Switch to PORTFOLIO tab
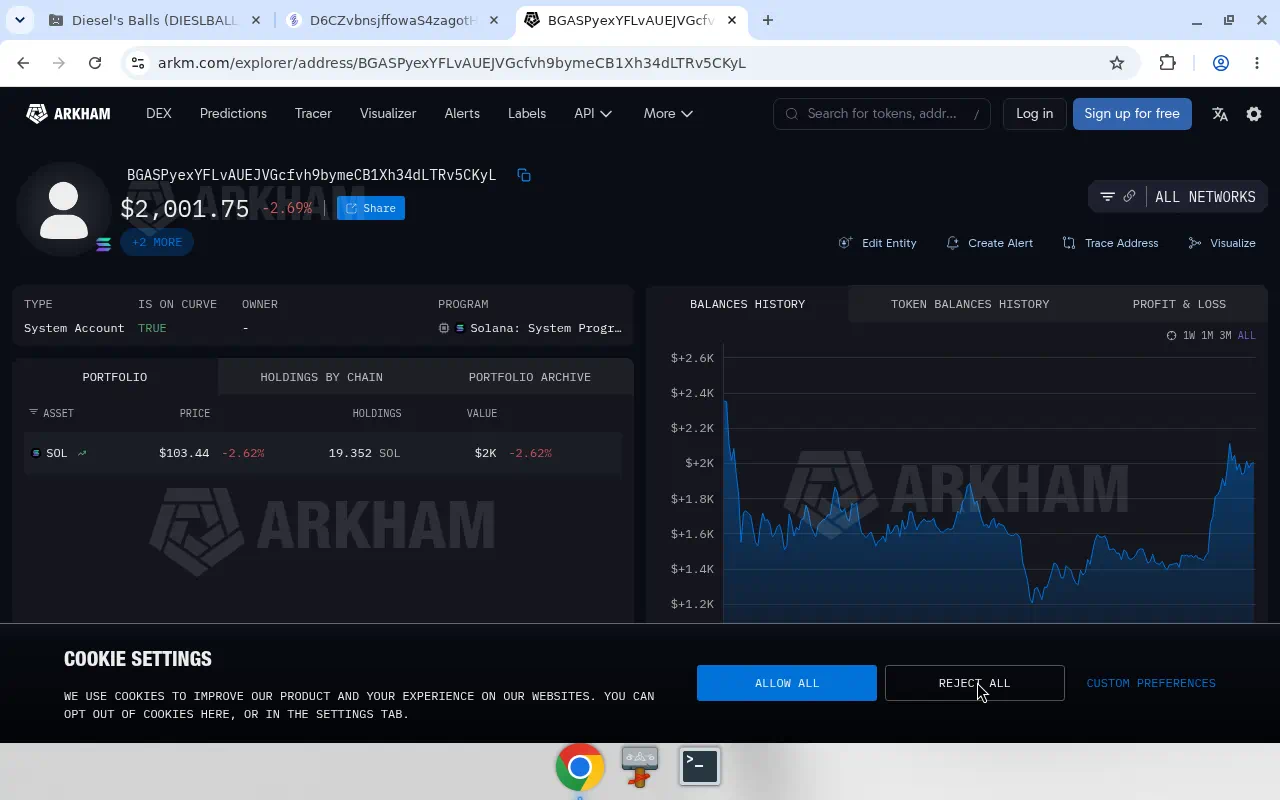 point(115,377)
